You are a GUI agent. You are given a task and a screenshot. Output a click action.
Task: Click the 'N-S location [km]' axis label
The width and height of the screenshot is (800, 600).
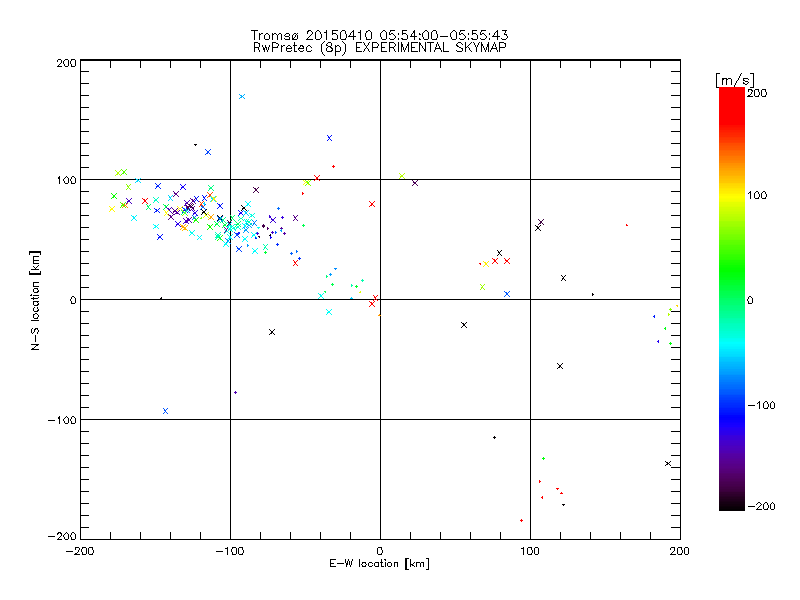[x=35, y=301]
